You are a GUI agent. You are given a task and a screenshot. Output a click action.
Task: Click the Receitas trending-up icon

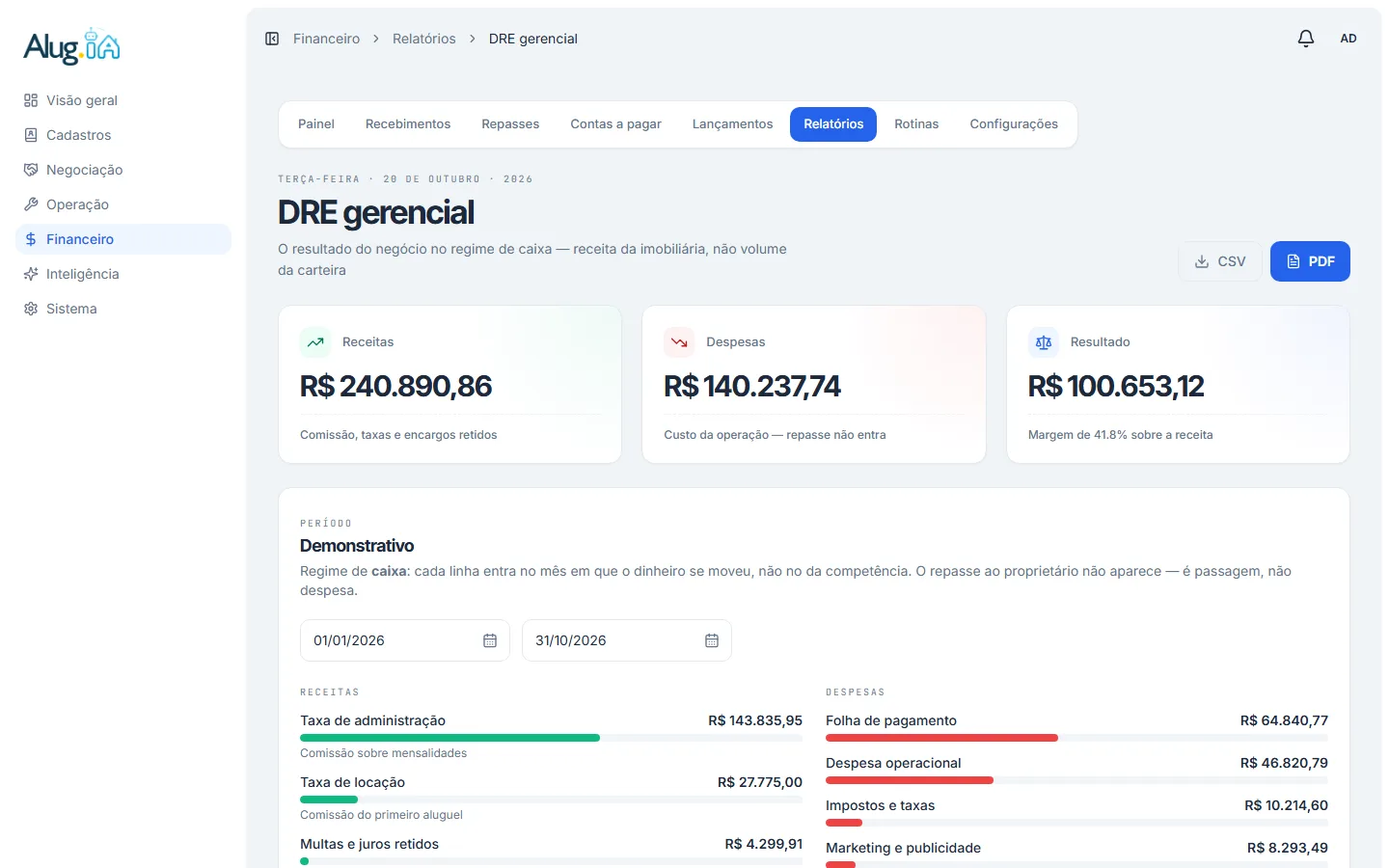315,342
